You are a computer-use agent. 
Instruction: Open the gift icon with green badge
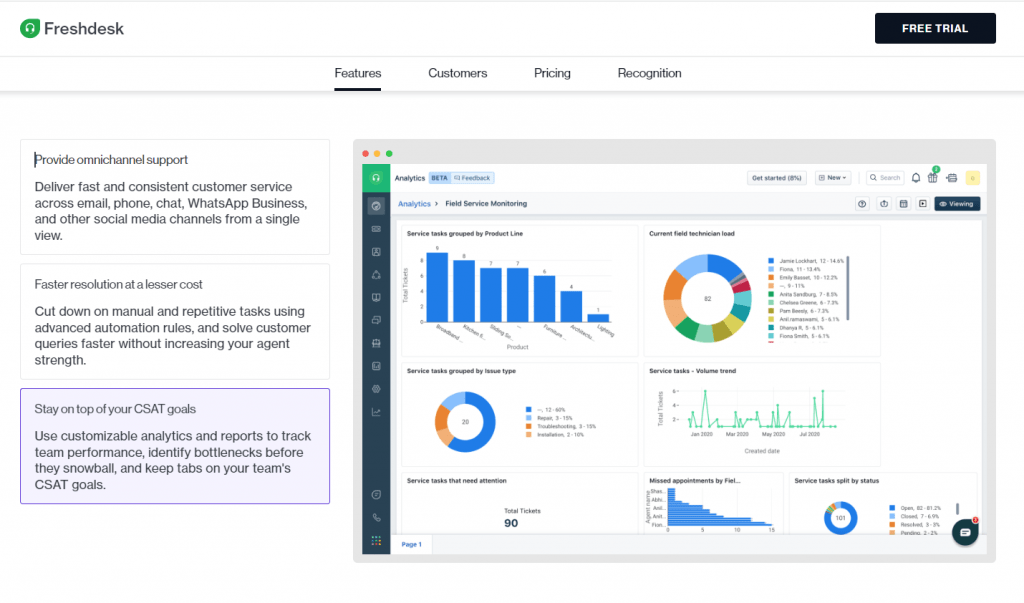pos(933,176)
